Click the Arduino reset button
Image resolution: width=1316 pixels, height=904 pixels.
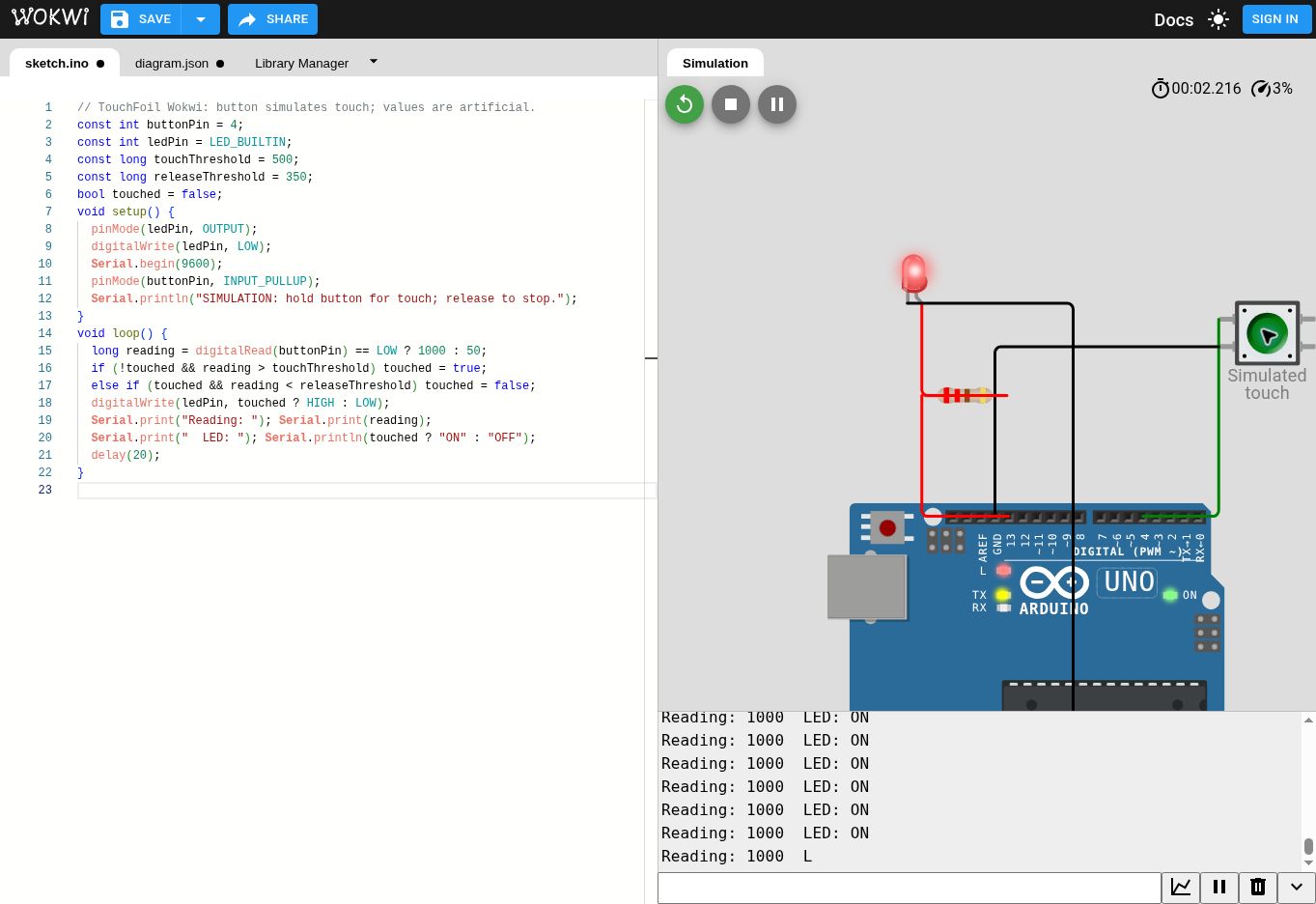click(887, 528)
